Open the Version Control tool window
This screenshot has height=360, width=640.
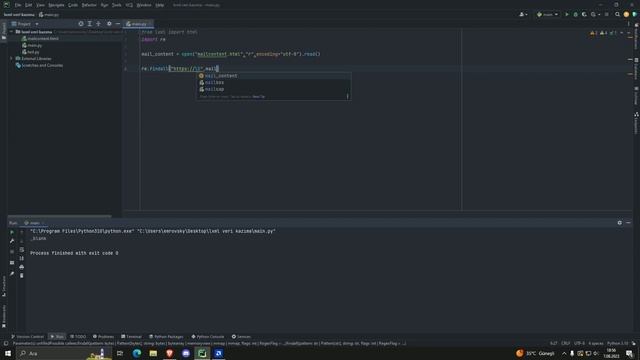point(27,337)
